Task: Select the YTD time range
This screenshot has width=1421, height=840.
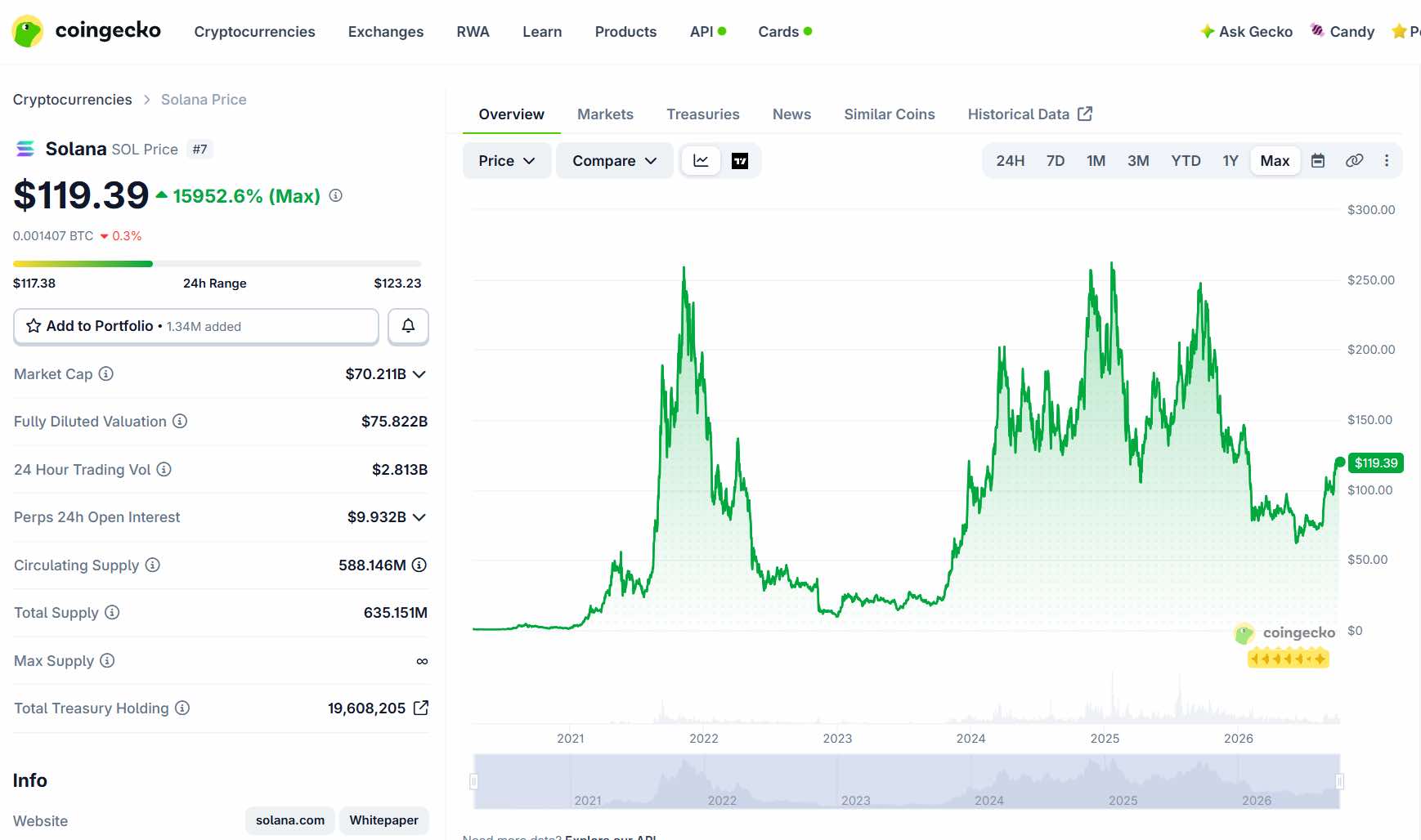Action: click(1186, 161)
